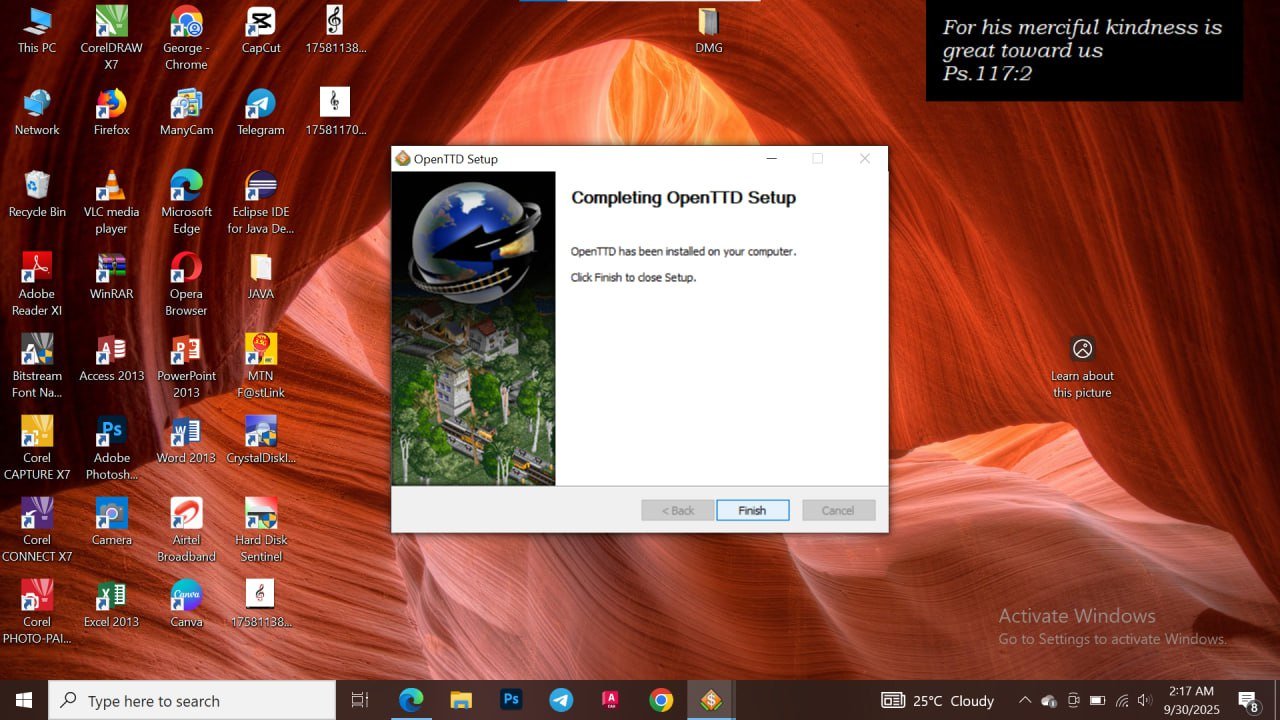Select the Adobe Reader XI shortcut
The width and height of the screenshot is (1280, 720).
37,284
